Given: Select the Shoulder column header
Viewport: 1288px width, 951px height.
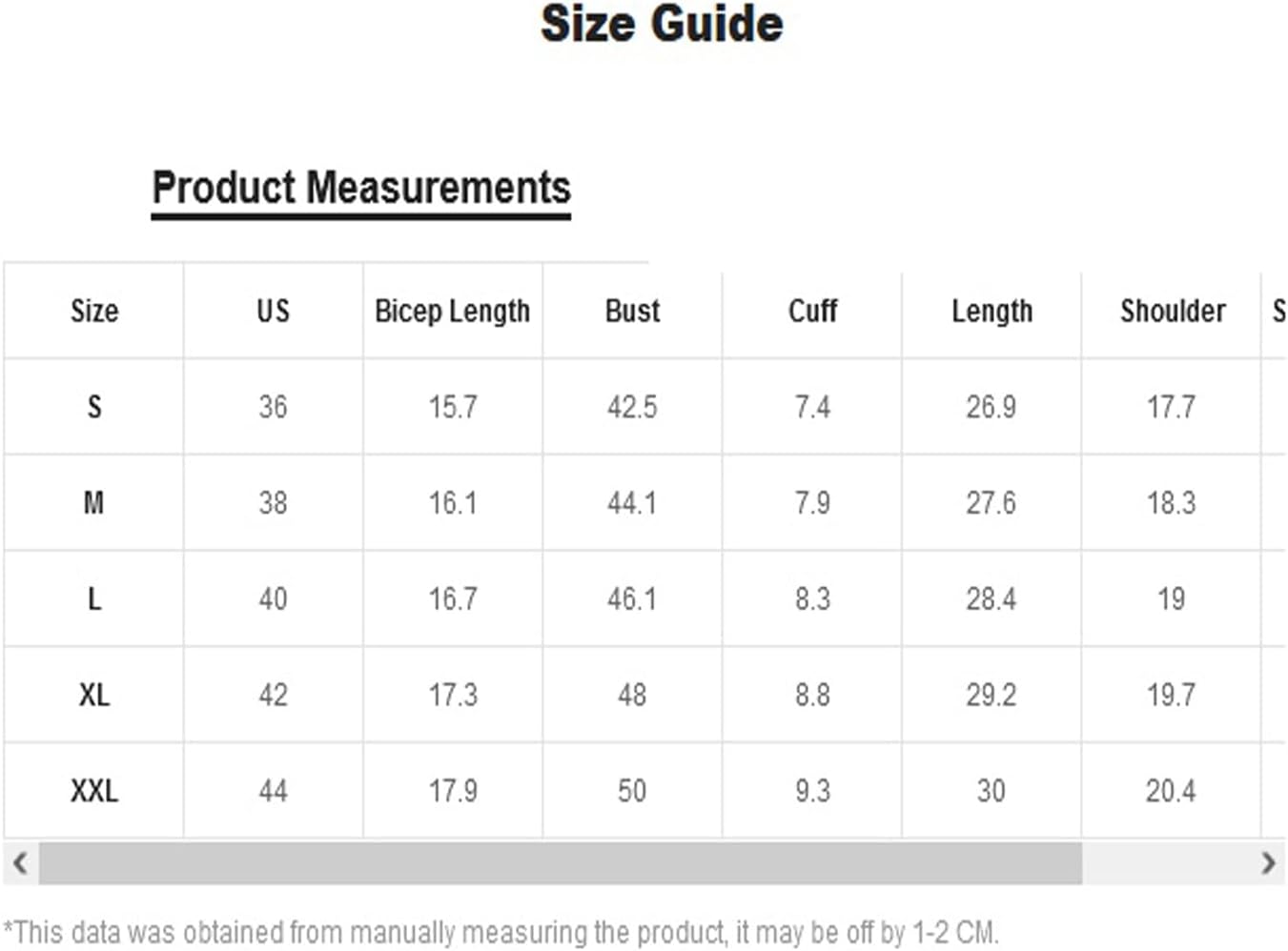Looking at the screenshot, I should [x=1172, y=311].
